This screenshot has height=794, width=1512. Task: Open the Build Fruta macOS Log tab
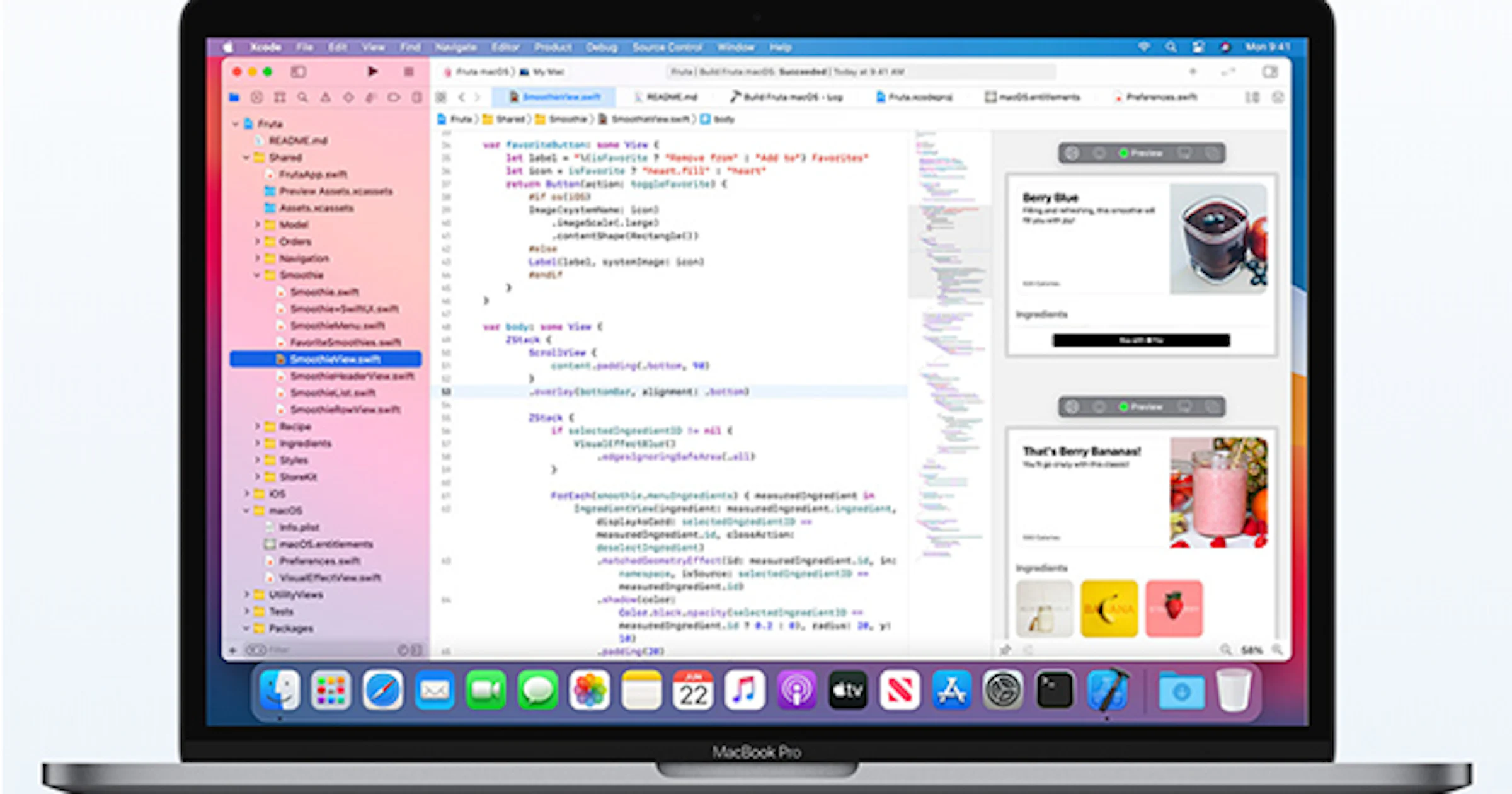coord(786,98)
